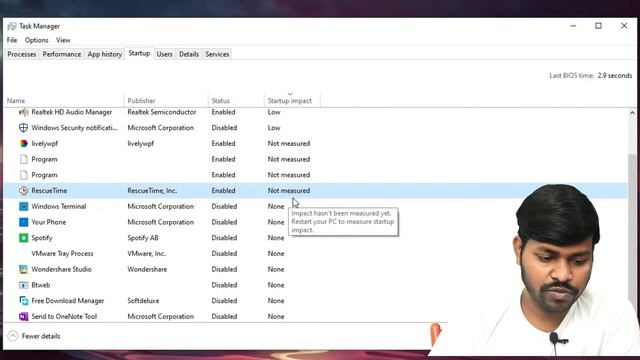Click the Your Phone app icon
Viewport: 640px width, 360px height.
23,222
